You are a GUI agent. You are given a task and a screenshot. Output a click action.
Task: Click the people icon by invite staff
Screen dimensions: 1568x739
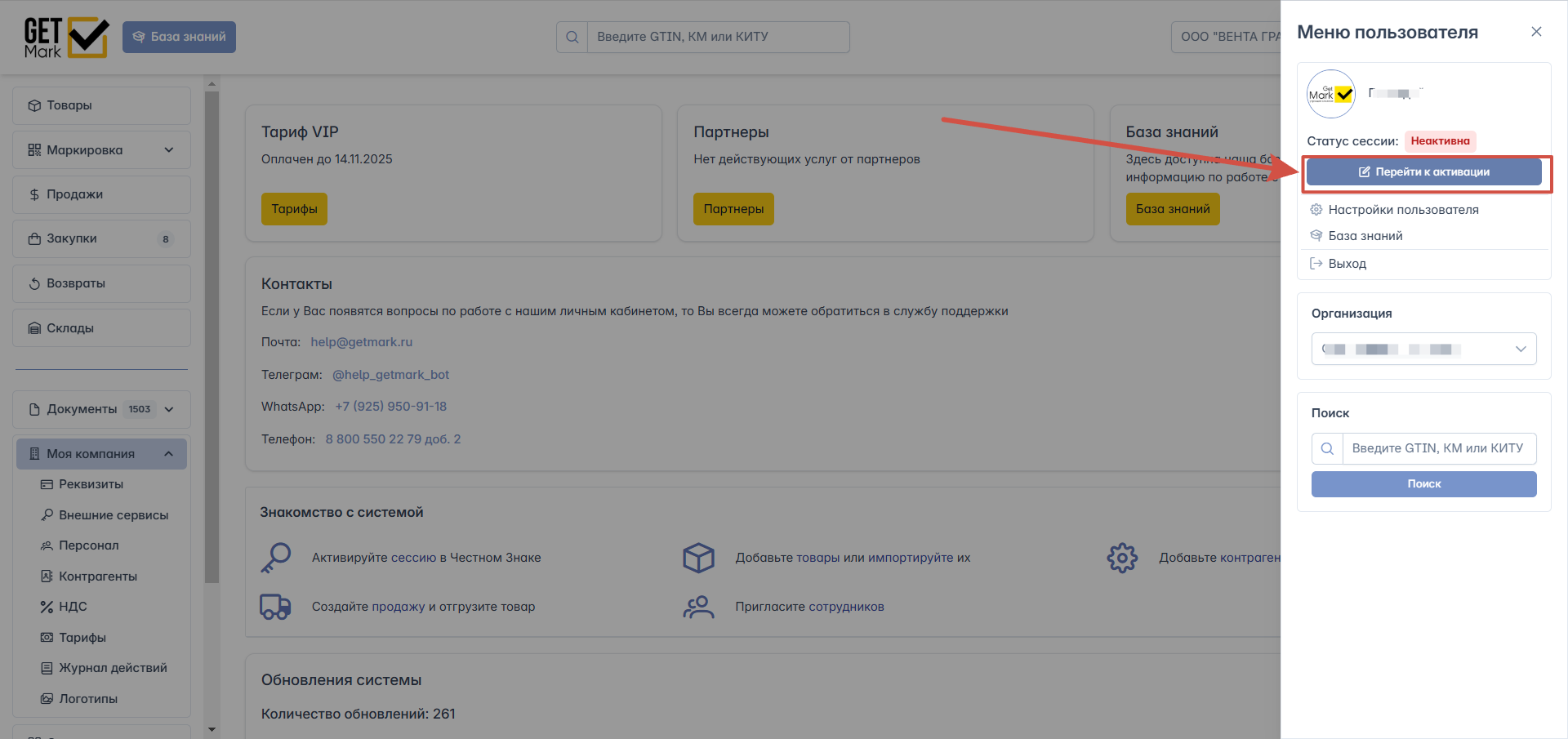698,607
